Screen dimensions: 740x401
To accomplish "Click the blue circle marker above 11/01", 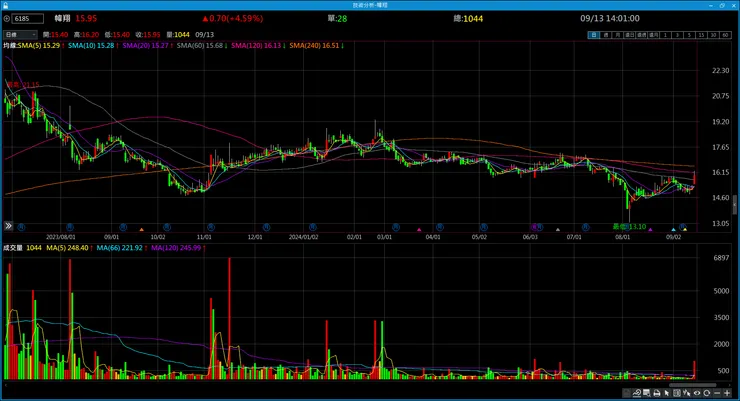I will (210, 227).
